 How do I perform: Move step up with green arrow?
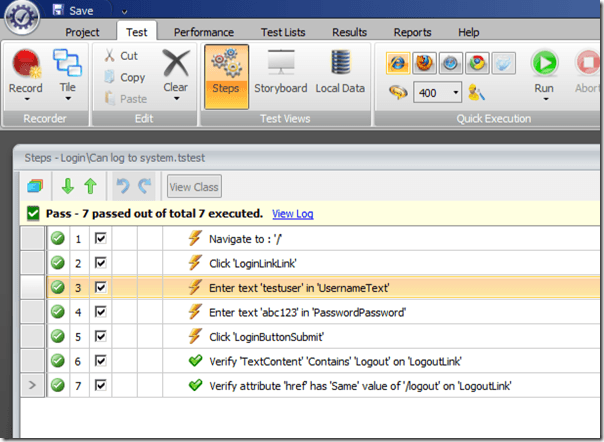tap(89, 186)
